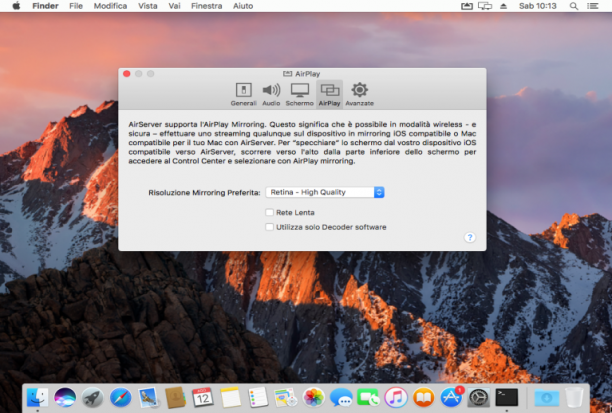Open the File menu
This screenshot has width=612, height=413.
pyautogui.click(x=76, y=6)
